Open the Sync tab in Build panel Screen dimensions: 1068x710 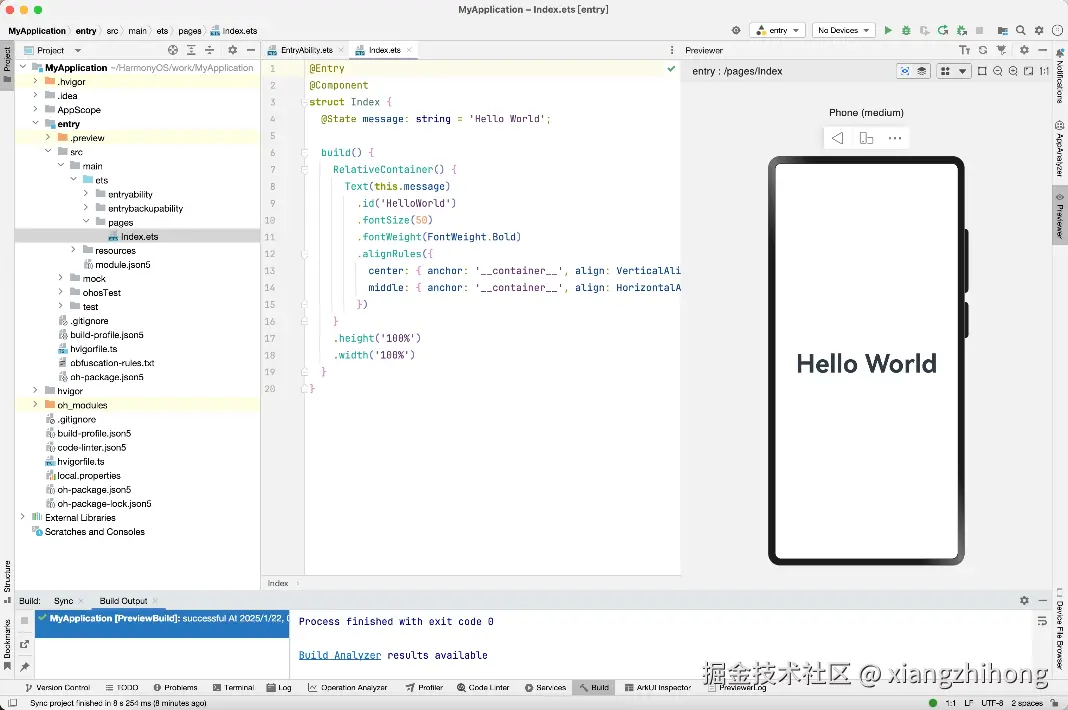63,601
